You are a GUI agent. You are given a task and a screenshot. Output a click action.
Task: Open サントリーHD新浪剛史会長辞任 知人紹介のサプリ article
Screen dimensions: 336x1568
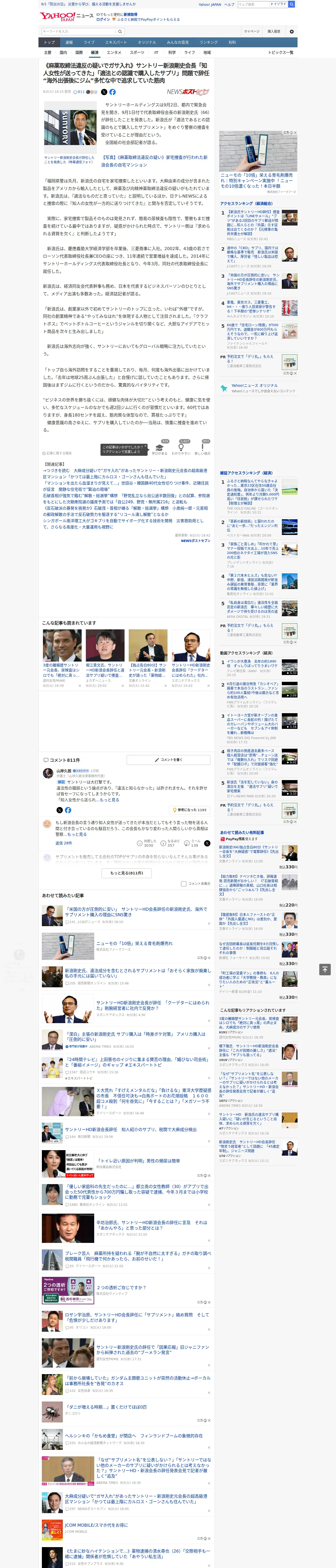pyautogui.click(x=131, y=1129)
